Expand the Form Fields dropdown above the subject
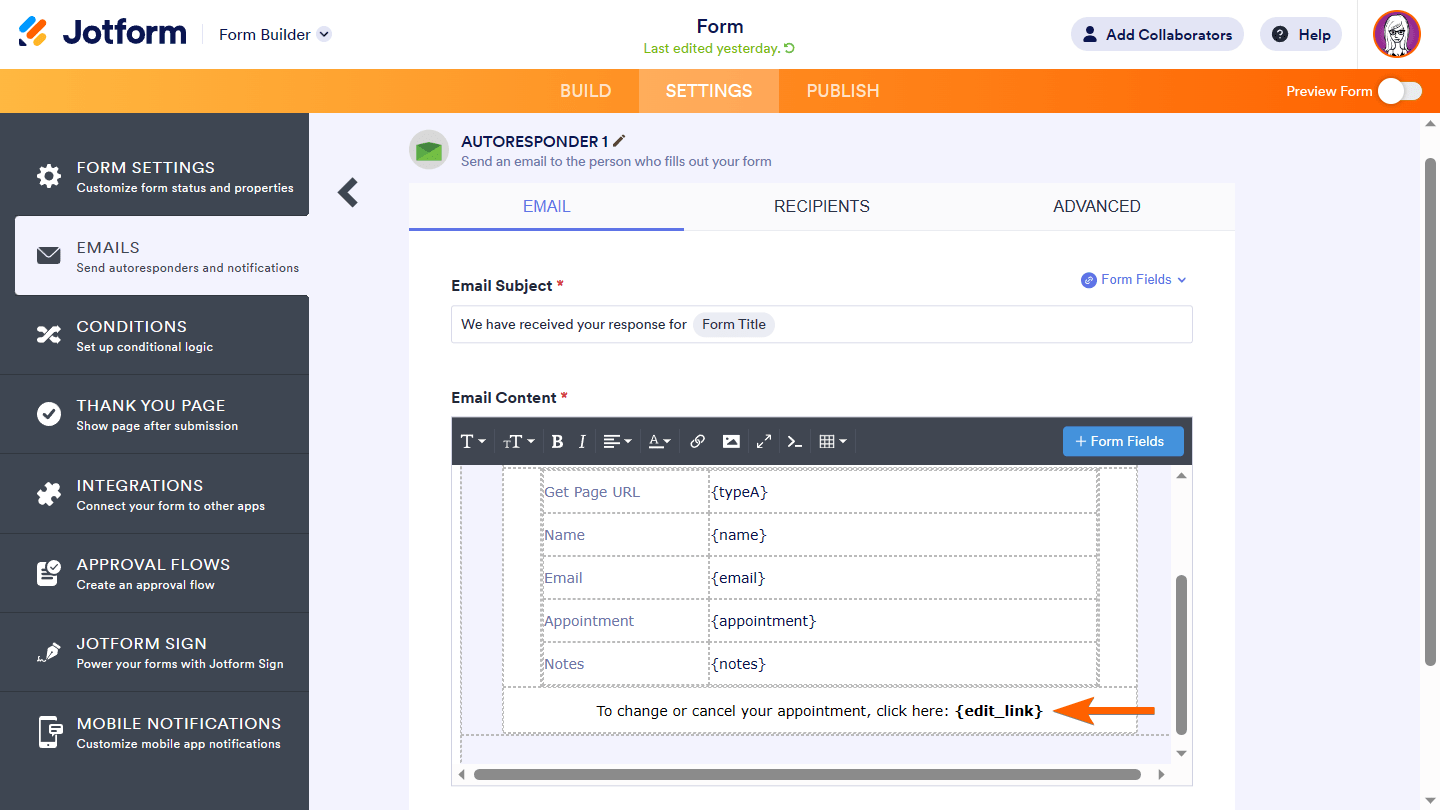 [x=1134, y=280]
